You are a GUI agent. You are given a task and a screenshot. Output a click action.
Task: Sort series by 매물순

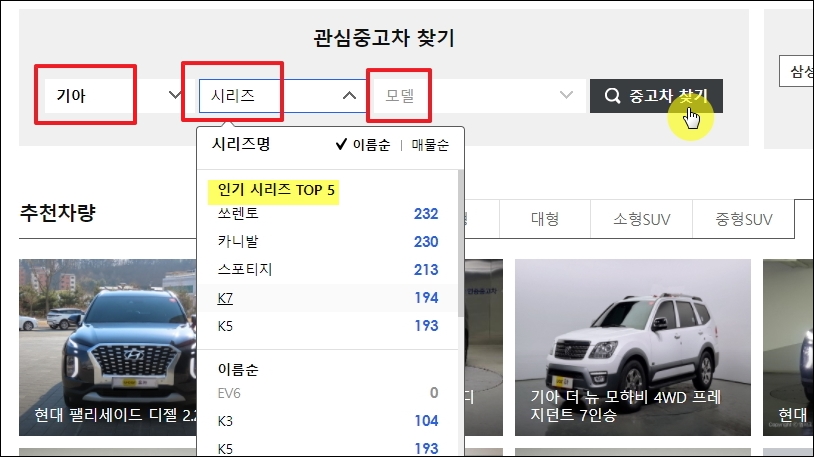pyautogui.click(x=430, y=144)
